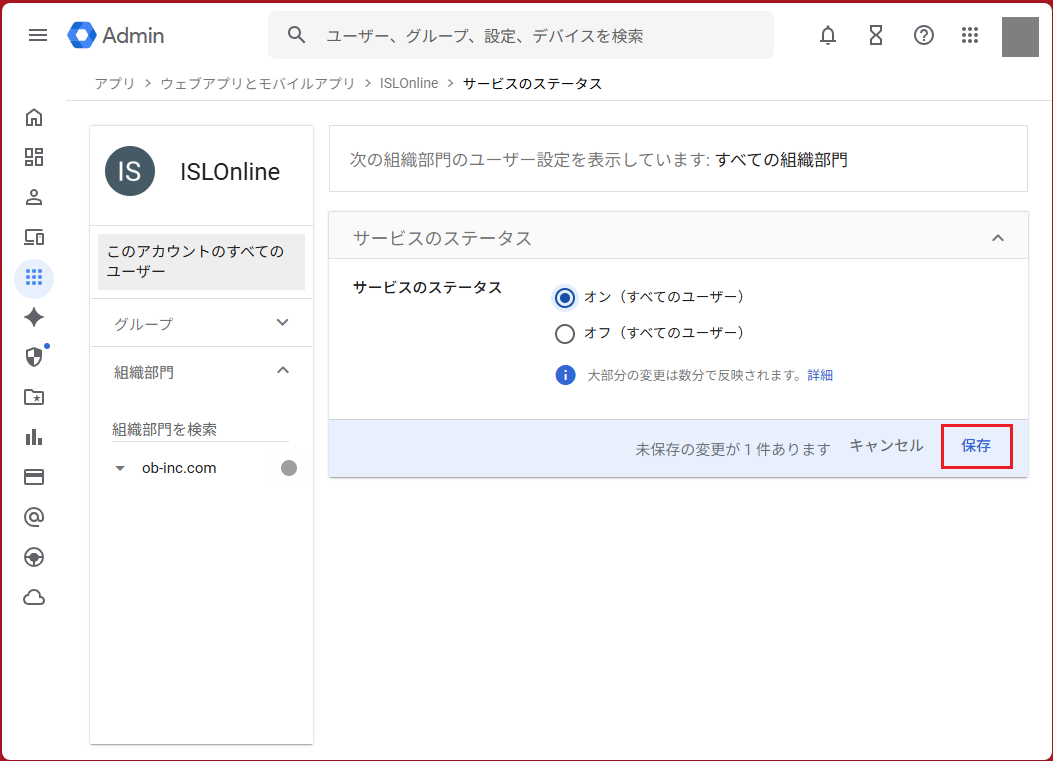Click サービスのステータス breadcrumb text
The height and width of the screenshot is (761, 1053).
point(533,83)
